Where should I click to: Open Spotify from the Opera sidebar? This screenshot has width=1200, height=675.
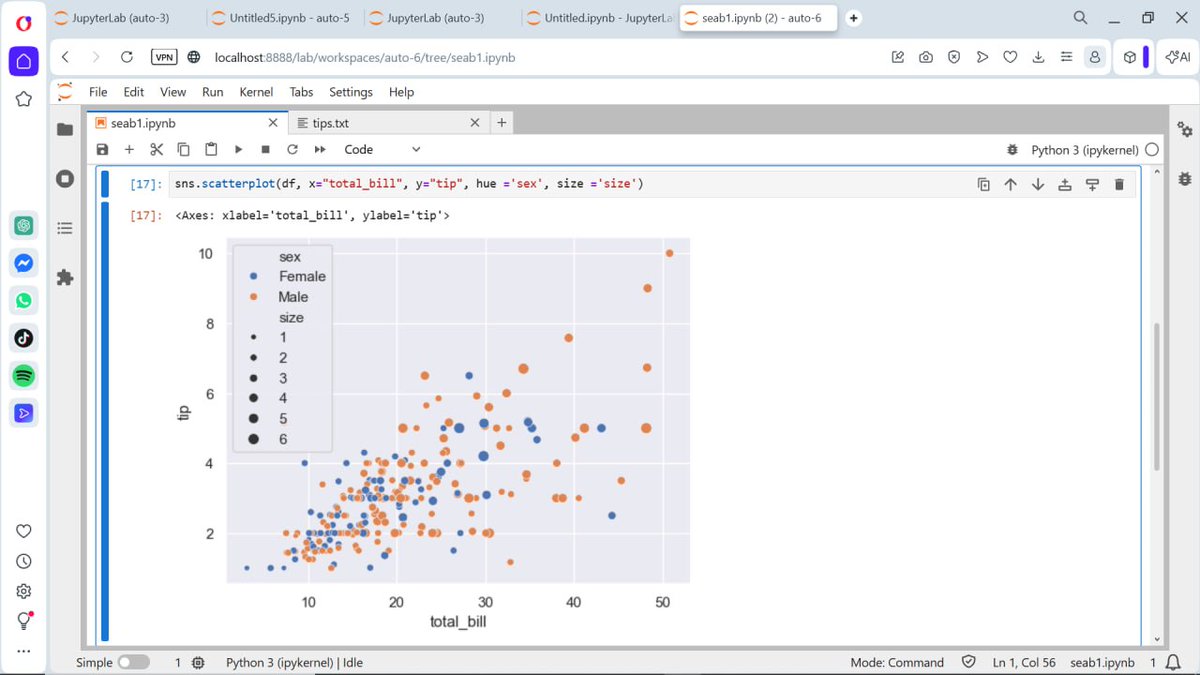point(25,375)
